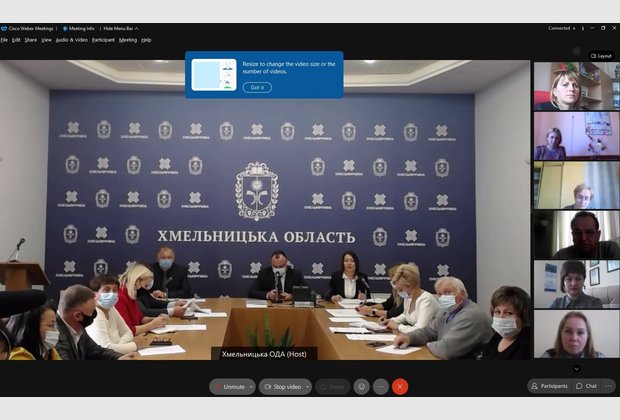
Task: Open the Participant menu
Action: [103, 40]
